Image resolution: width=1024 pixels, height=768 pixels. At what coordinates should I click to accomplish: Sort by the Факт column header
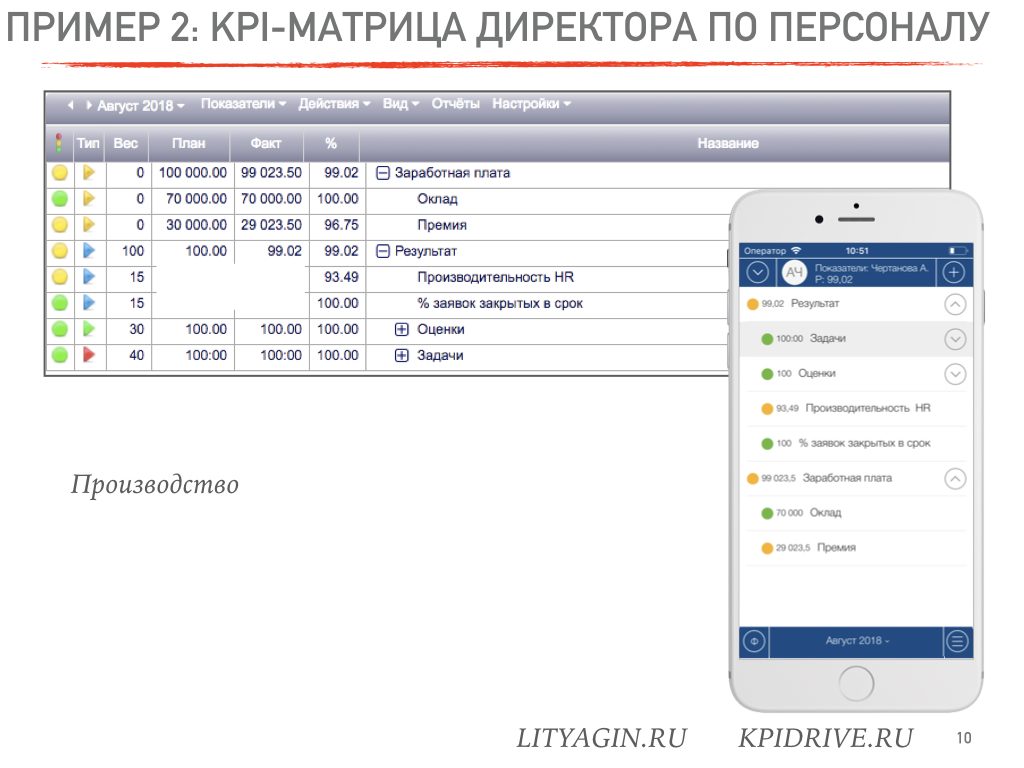[x=266, y=143]
